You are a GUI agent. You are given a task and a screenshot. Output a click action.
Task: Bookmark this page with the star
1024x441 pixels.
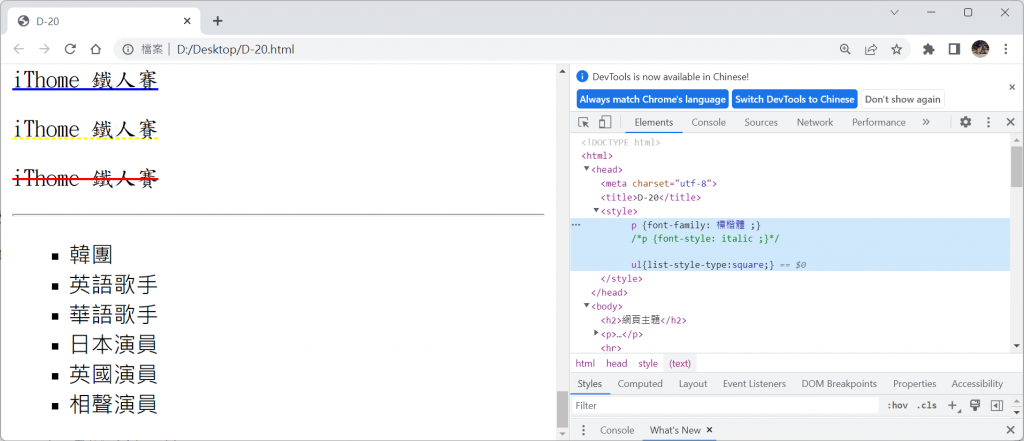click(897, 49)
